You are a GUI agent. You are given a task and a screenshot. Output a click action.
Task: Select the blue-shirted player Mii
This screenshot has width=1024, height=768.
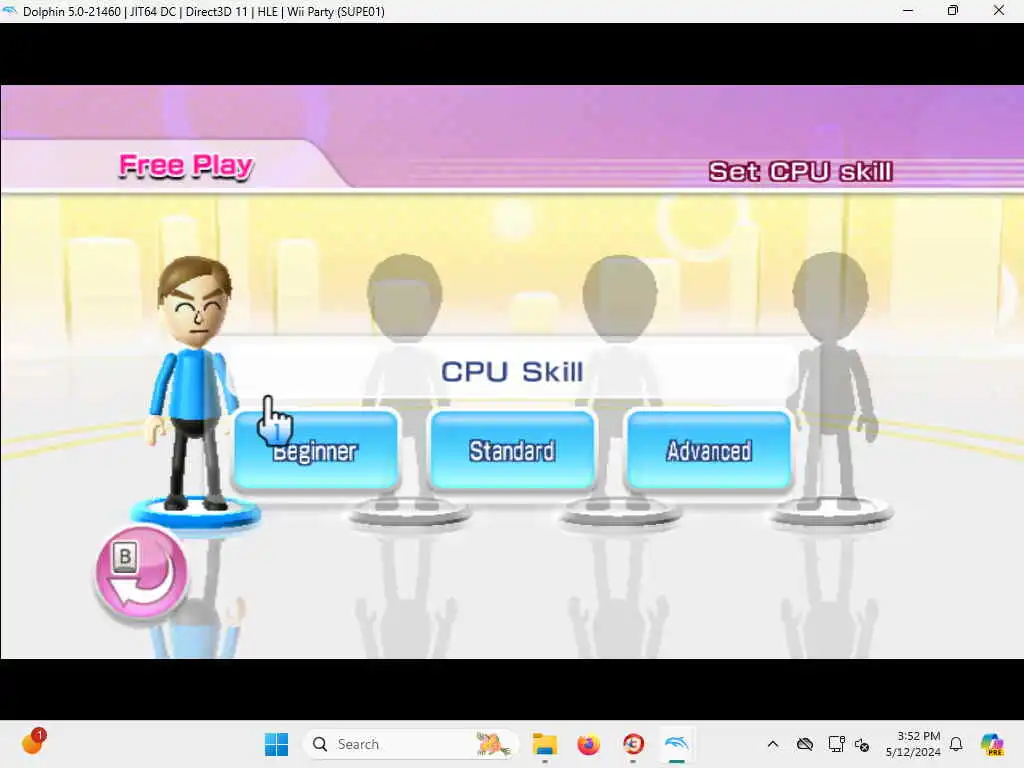tap(192, 382)
